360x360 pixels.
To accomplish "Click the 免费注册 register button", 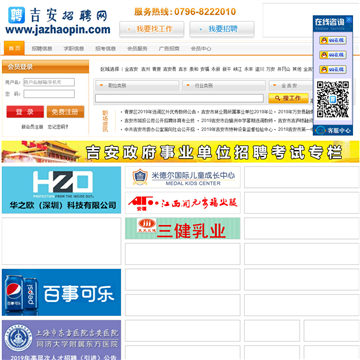I will 65,112.
